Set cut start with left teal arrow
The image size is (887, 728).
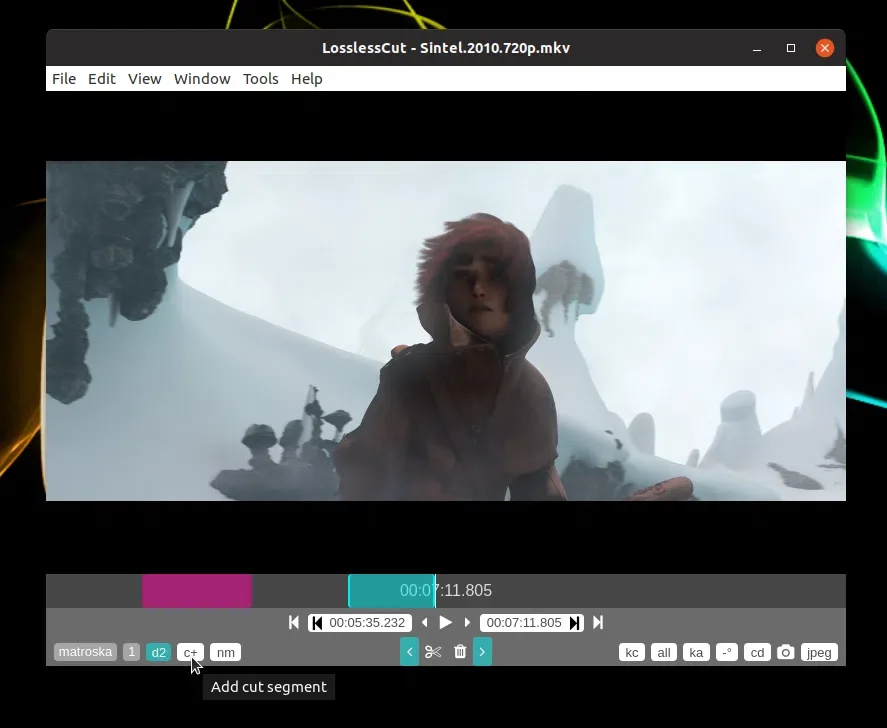pyautogui.click(x=409, y=652)
